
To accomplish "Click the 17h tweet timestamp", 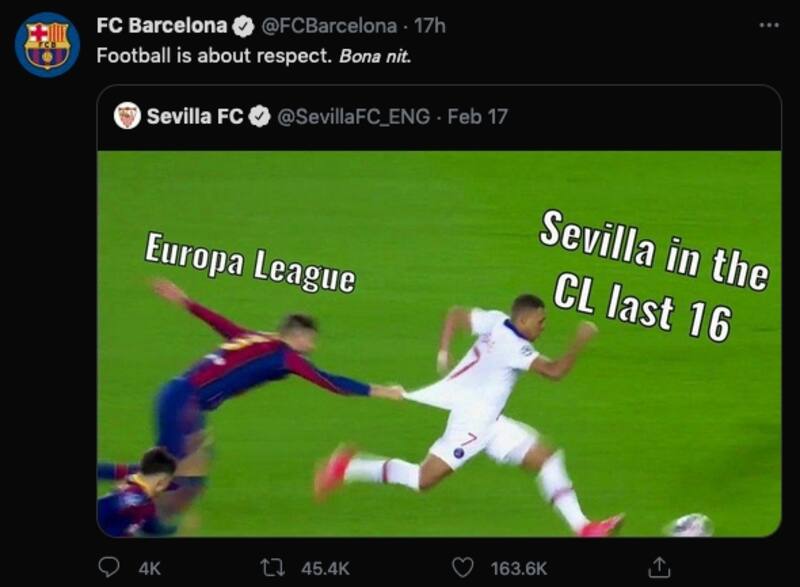I will (x=429, y=25).
